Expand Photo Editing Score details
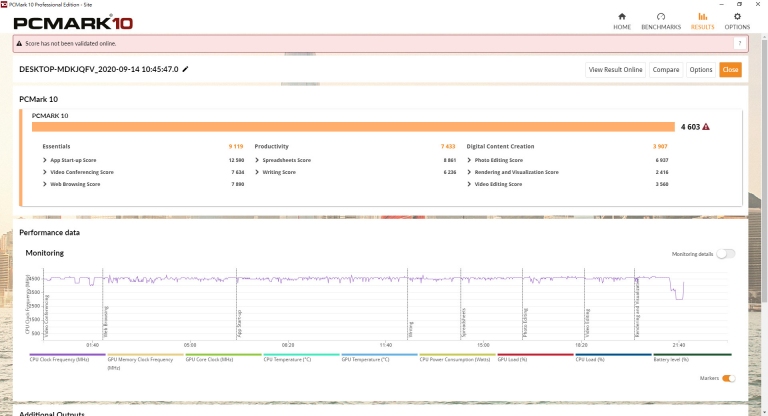 [469, 160]
